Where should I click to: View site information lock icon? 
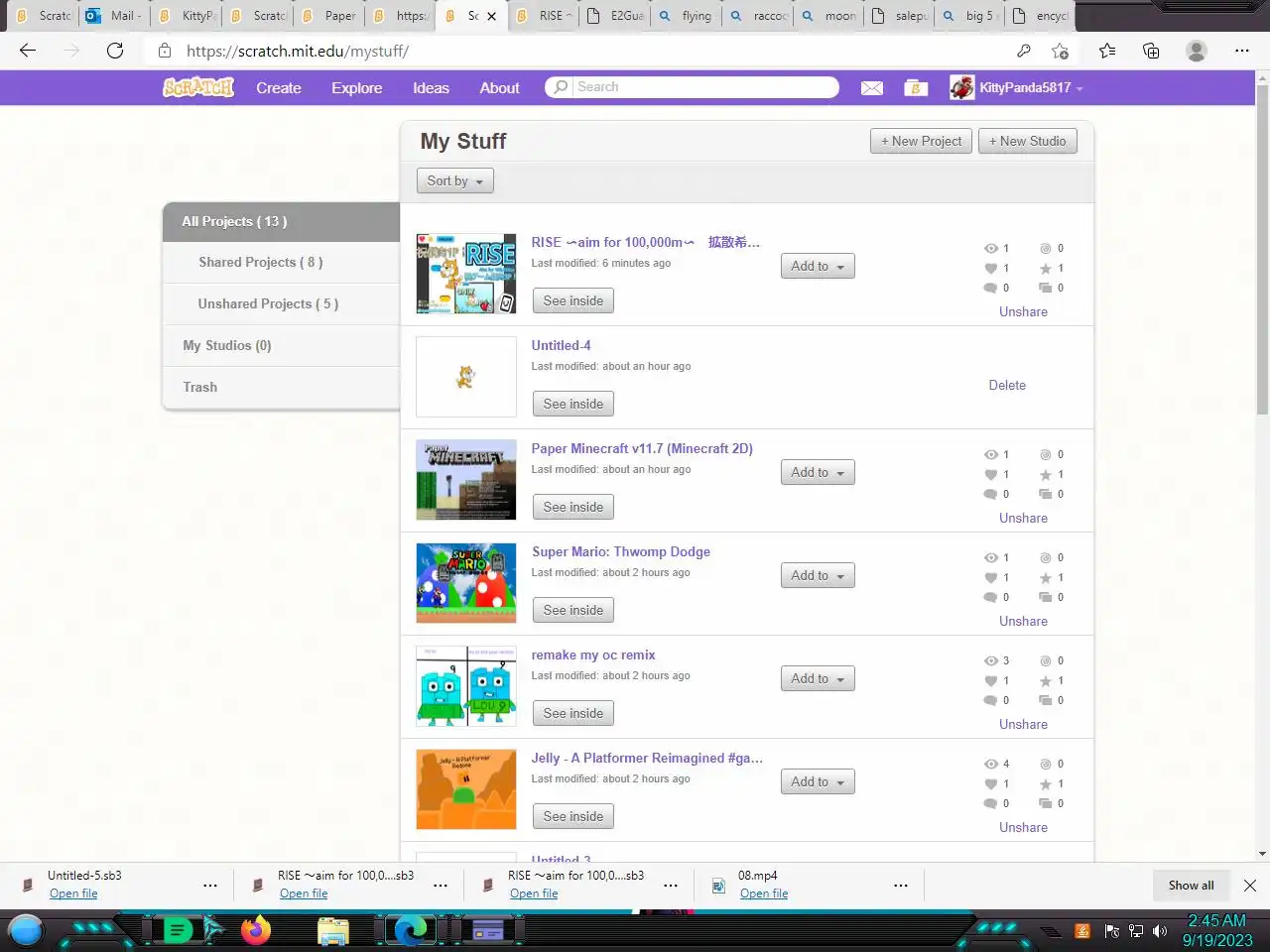click(x=165, y=51)
